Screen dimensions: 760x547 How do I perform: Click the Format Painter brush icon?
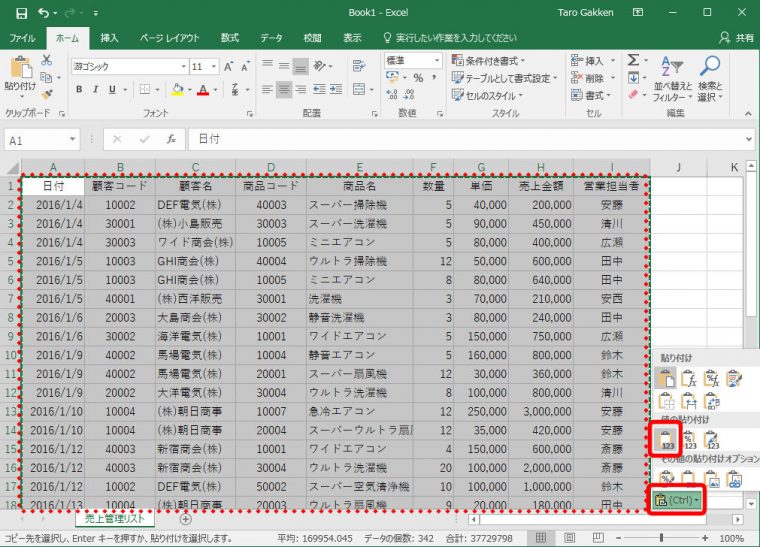47,94
